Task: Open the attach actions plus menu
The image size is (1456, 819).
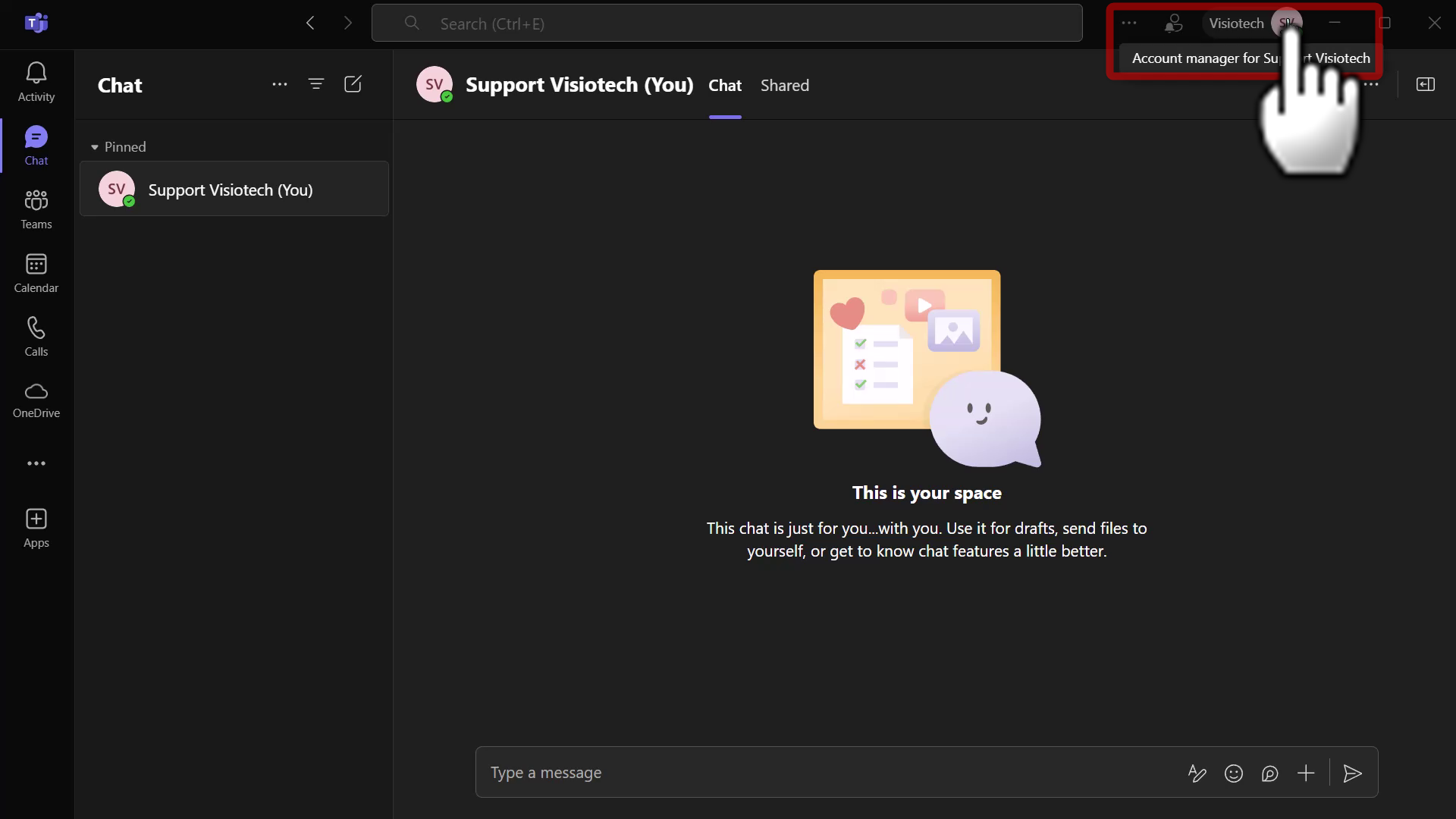Action: 1306,773
